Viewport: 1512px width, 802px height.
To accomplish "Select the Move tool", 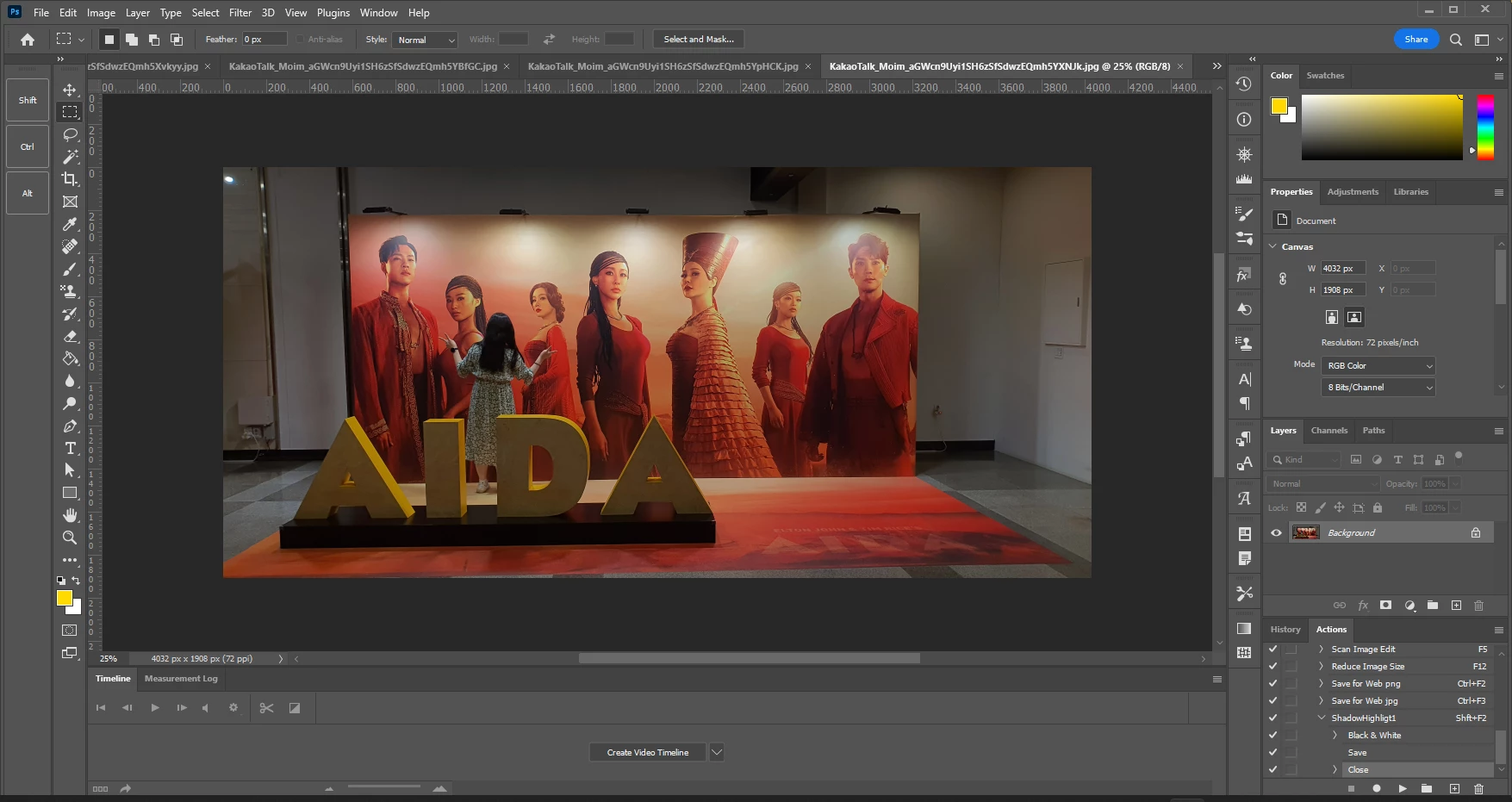I will point(70,90).
